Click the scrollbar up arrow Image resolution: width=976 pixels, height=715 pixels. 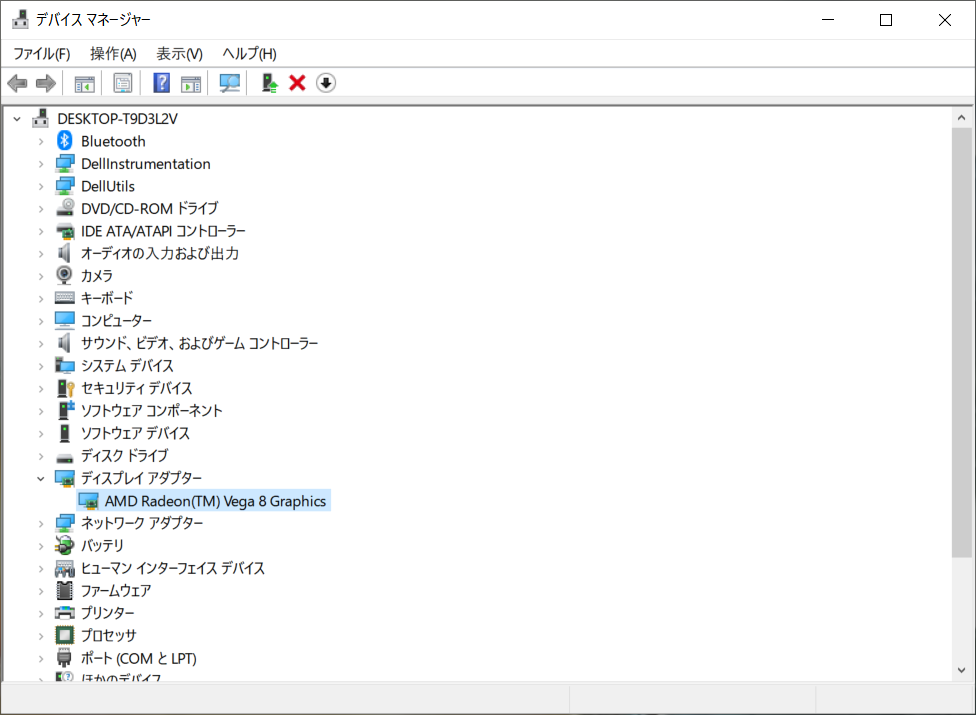click(x=962, y=118)
